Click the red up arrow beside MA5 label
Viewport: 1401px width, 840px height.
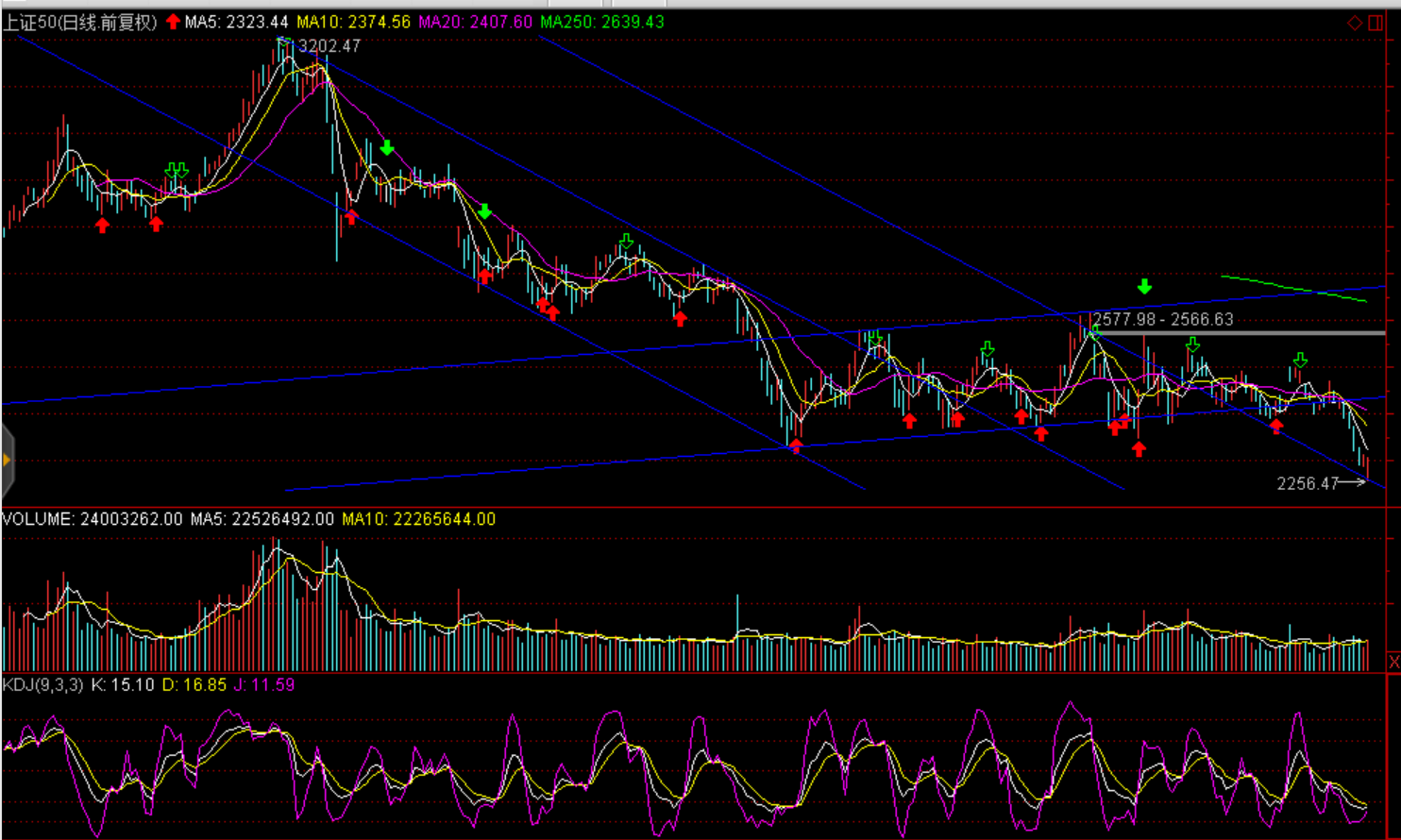[x=173, y=22]
